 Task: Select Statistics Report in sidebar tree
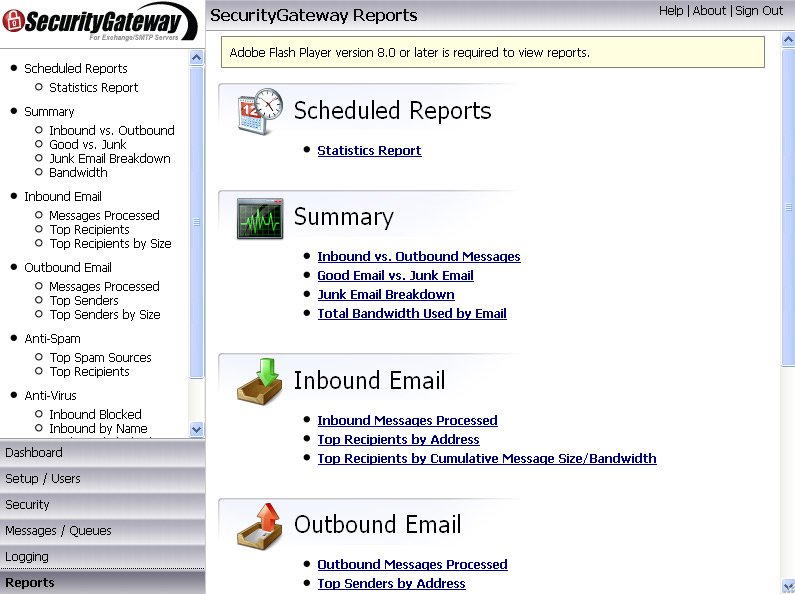[x=94, y=88]
